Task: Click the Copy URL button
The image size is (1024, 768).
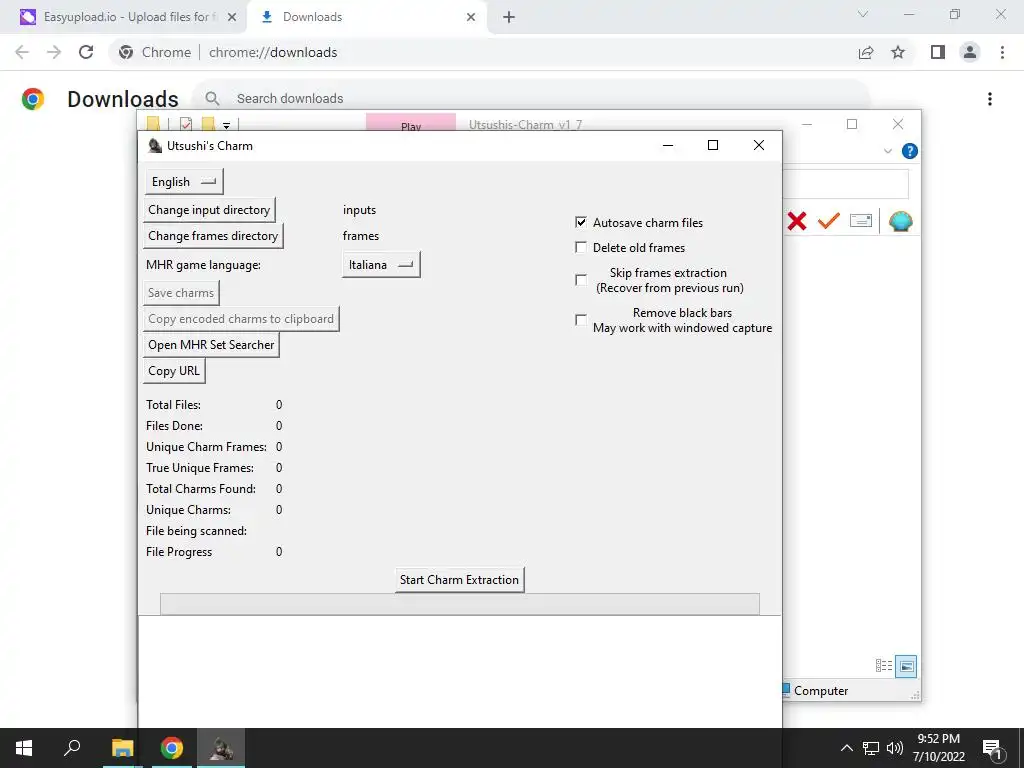Action: pyautogui.click(x=174, y=371)
